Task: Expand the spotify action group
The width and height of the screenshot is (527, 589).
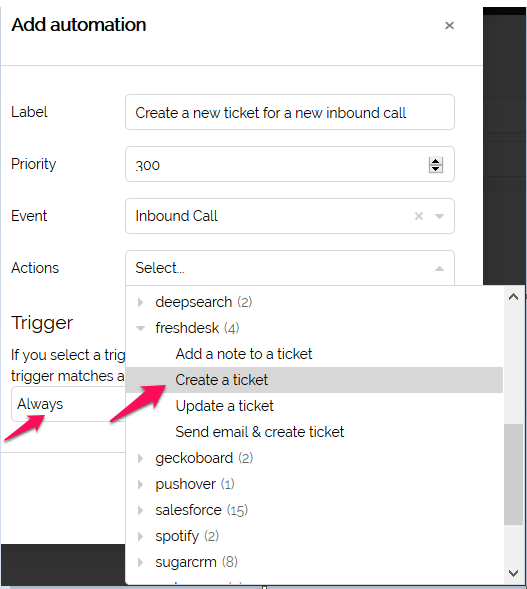Action: 140,536
